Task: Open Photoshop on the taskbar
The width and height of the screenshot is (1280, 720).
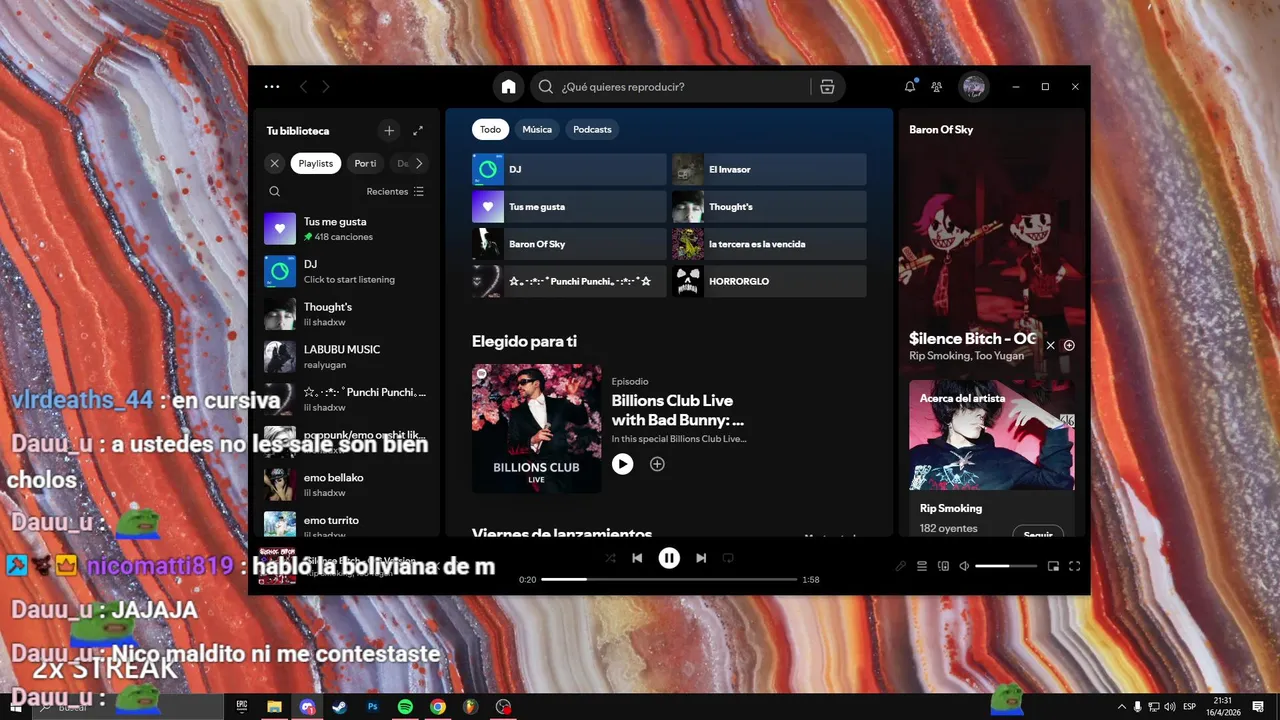Action: tap(373, 706)
